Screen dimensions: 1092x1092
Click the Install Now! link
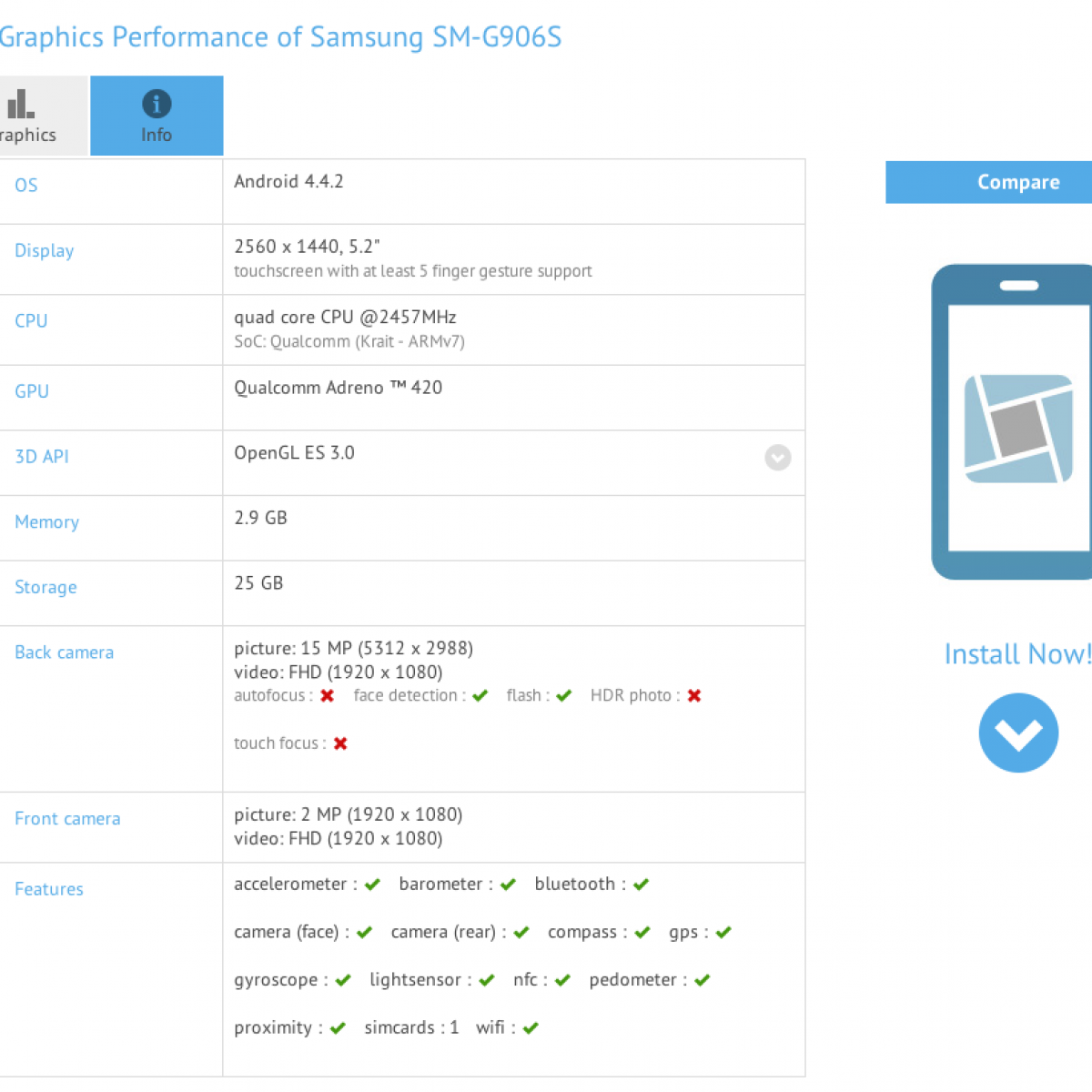pyautogui.click(x=1016, y=654)
